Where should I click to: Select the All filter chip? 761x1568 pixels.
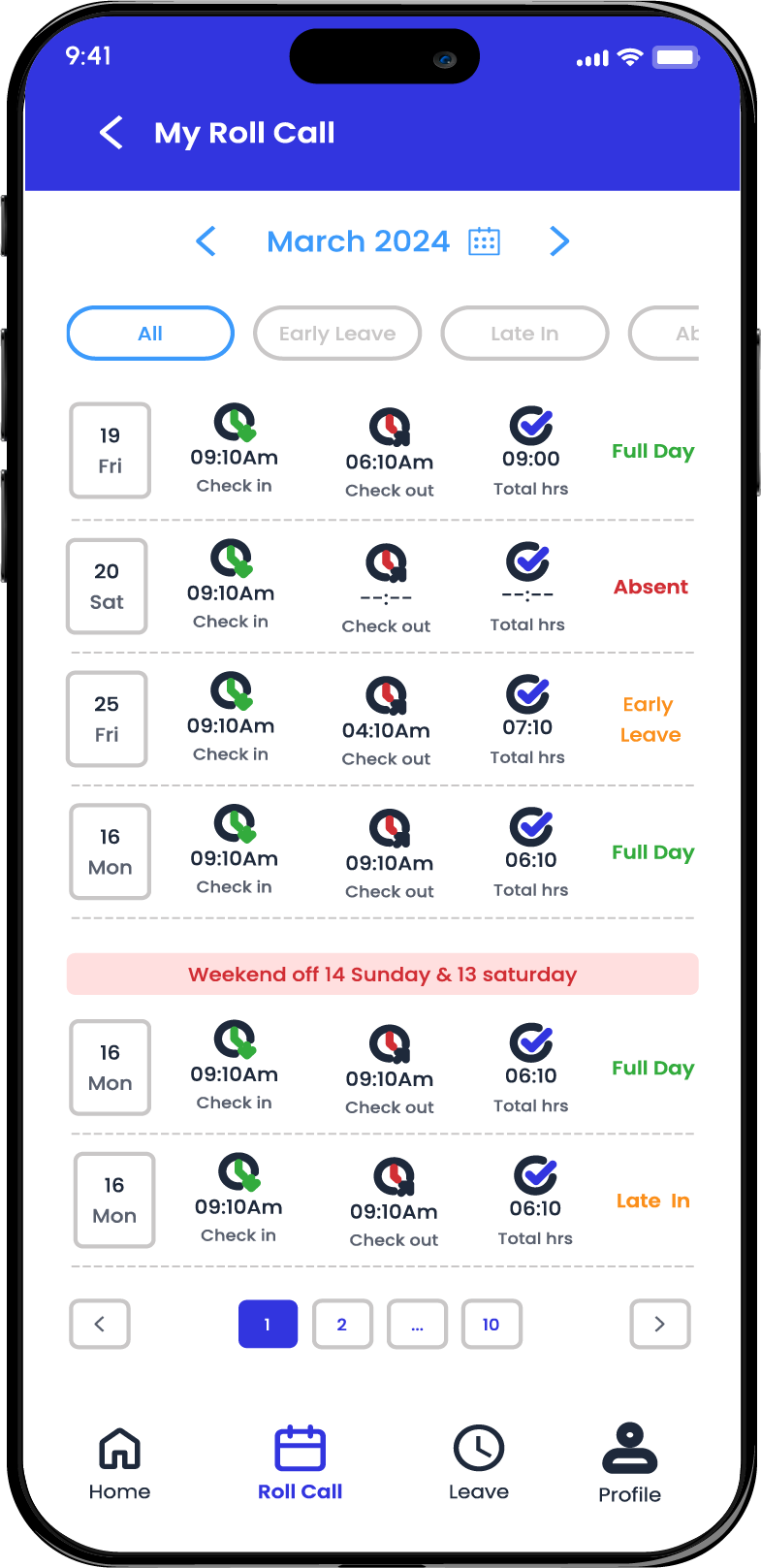(150, 334)
